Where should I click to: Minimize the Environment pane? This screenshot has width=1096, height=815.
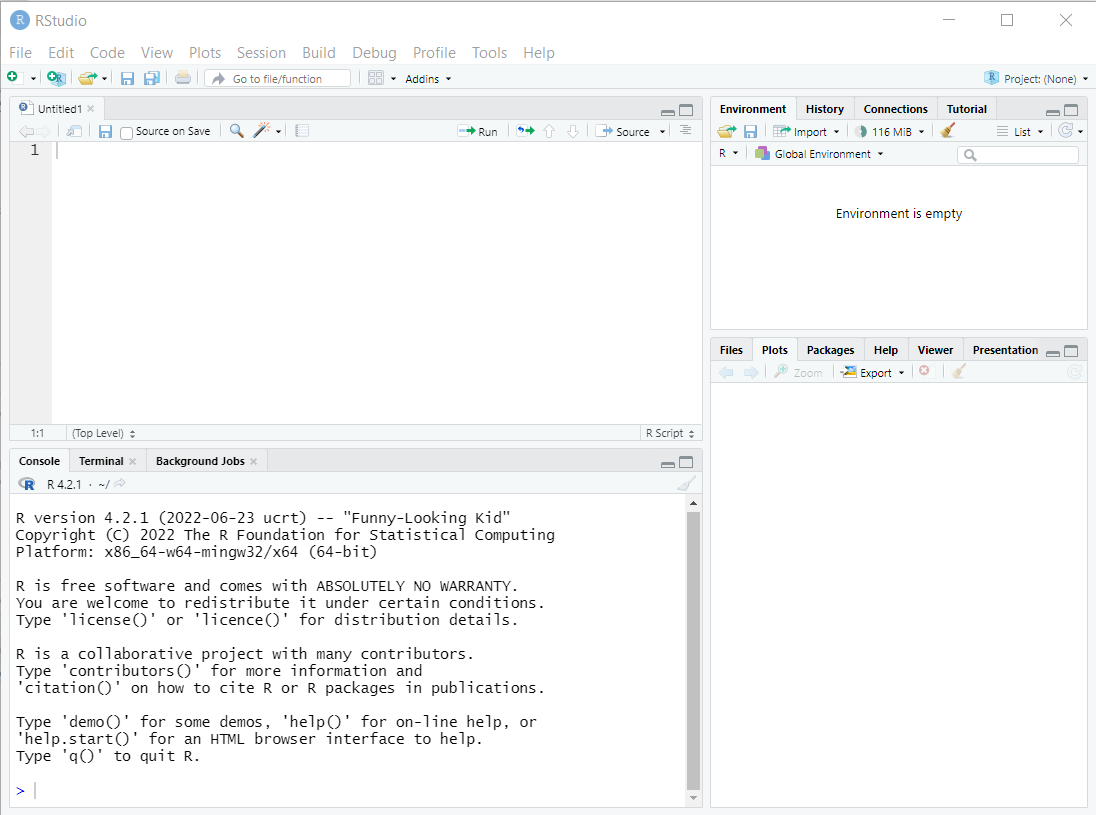[1053, 111]
